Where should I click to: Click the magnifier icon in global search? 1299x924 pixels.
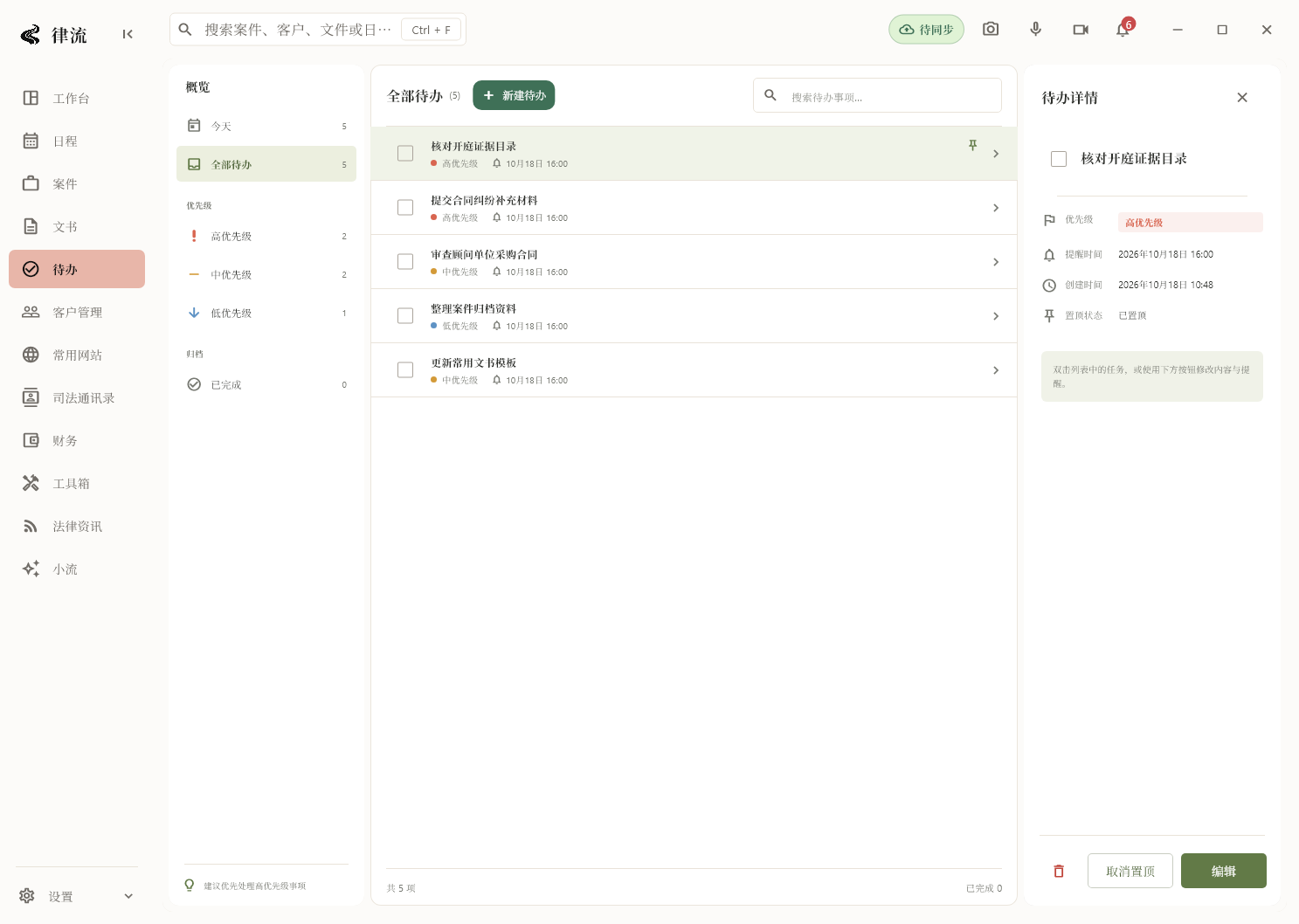tap(185, 29)
